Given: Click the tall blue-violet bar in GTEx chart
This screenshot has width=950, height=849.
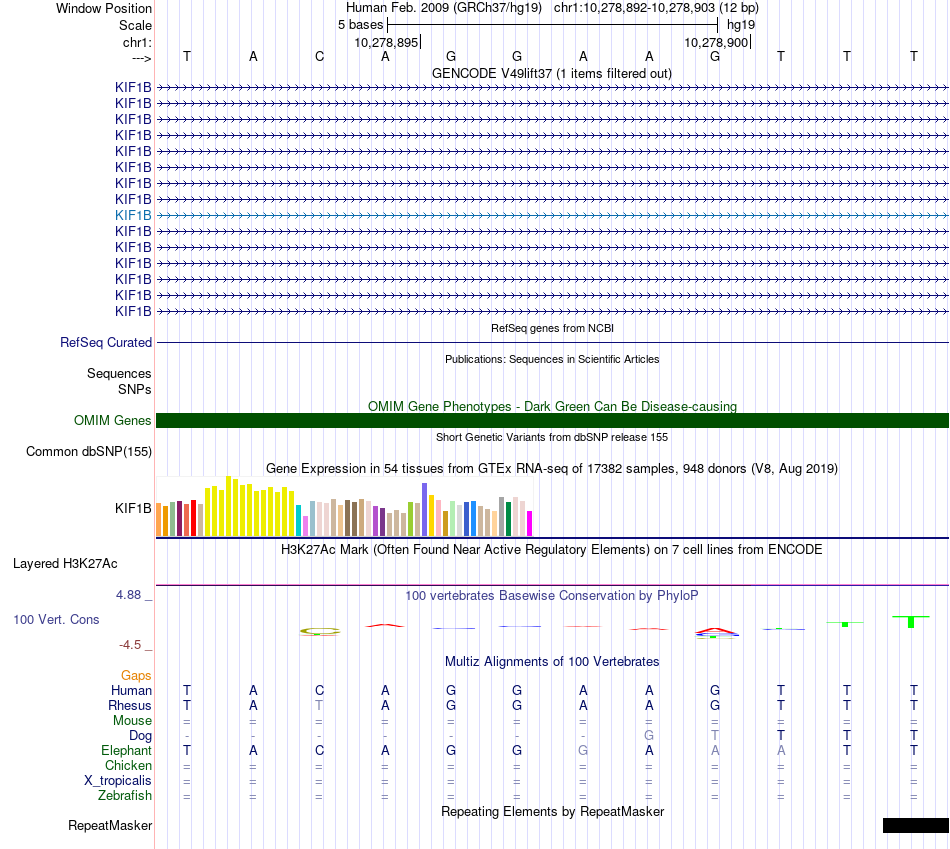Looking at the screenshot, I should (425, 510).
